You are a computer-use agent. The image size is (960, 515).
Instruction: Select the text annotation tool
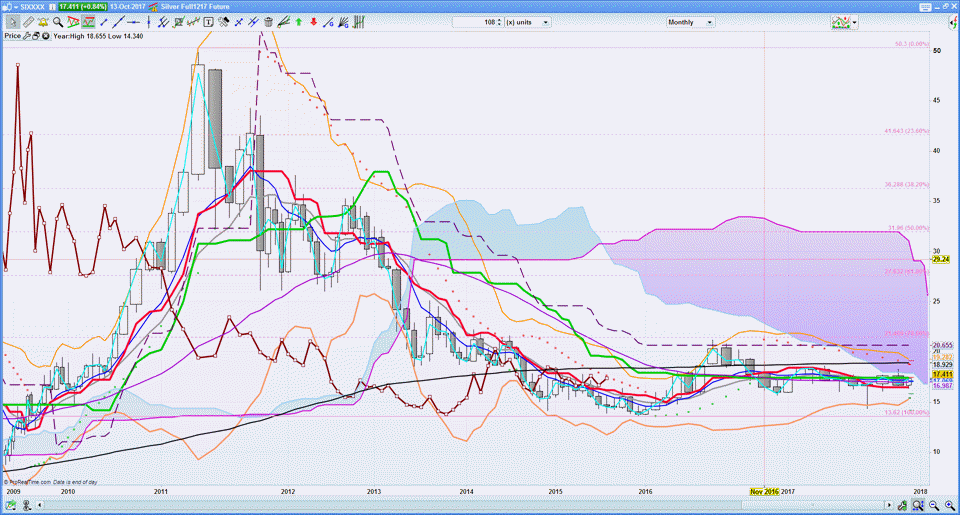click(208, 21)
